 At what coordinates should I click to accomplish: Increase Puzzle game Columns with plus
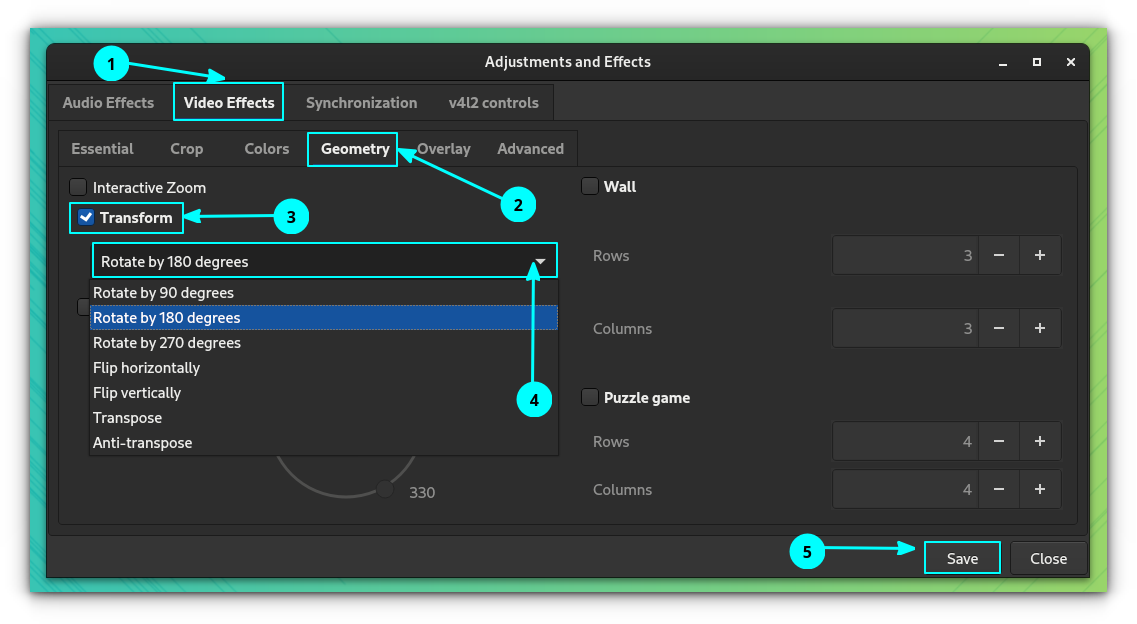click(1040, 489)
